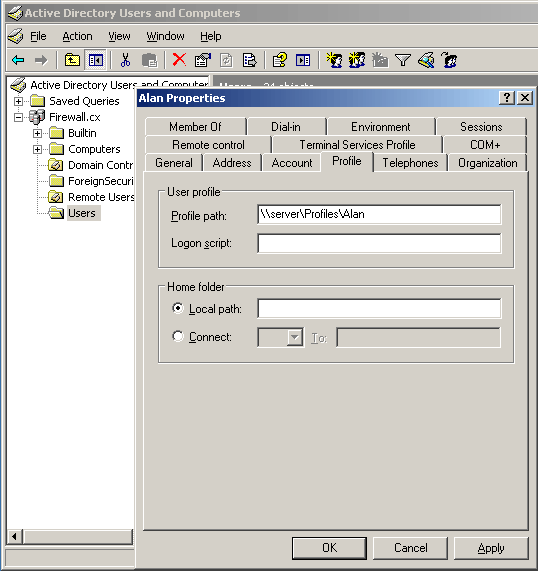Open the Window menu
The image size is (538, 571).
[x=165, y=36]
